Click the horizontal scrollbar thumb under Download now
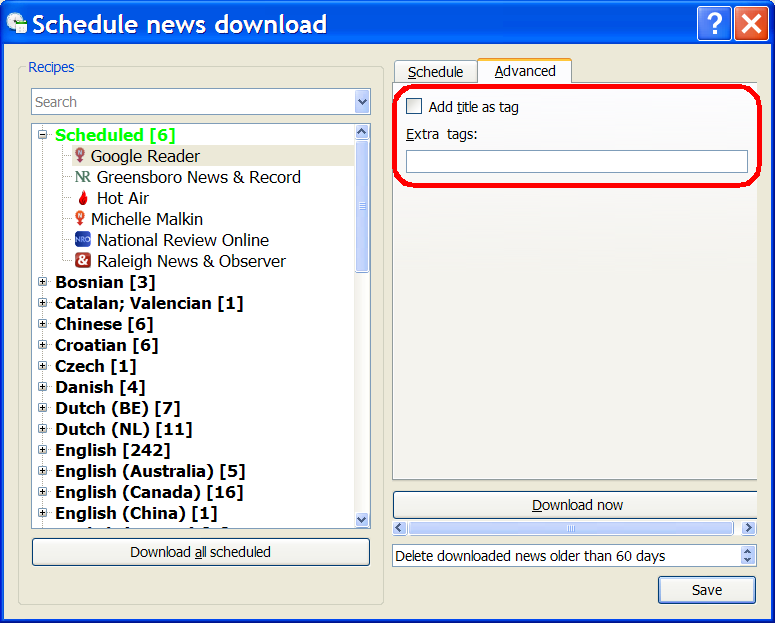This screenshot has width=775, height=623. pos(570,528)
